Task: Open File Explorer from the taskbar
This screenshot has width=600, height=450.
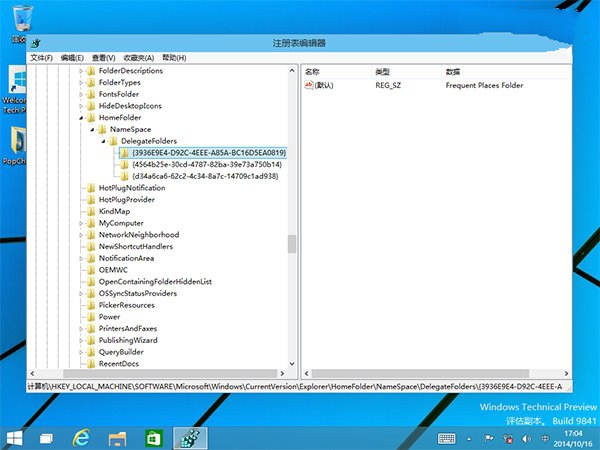Action: (117, 439)
